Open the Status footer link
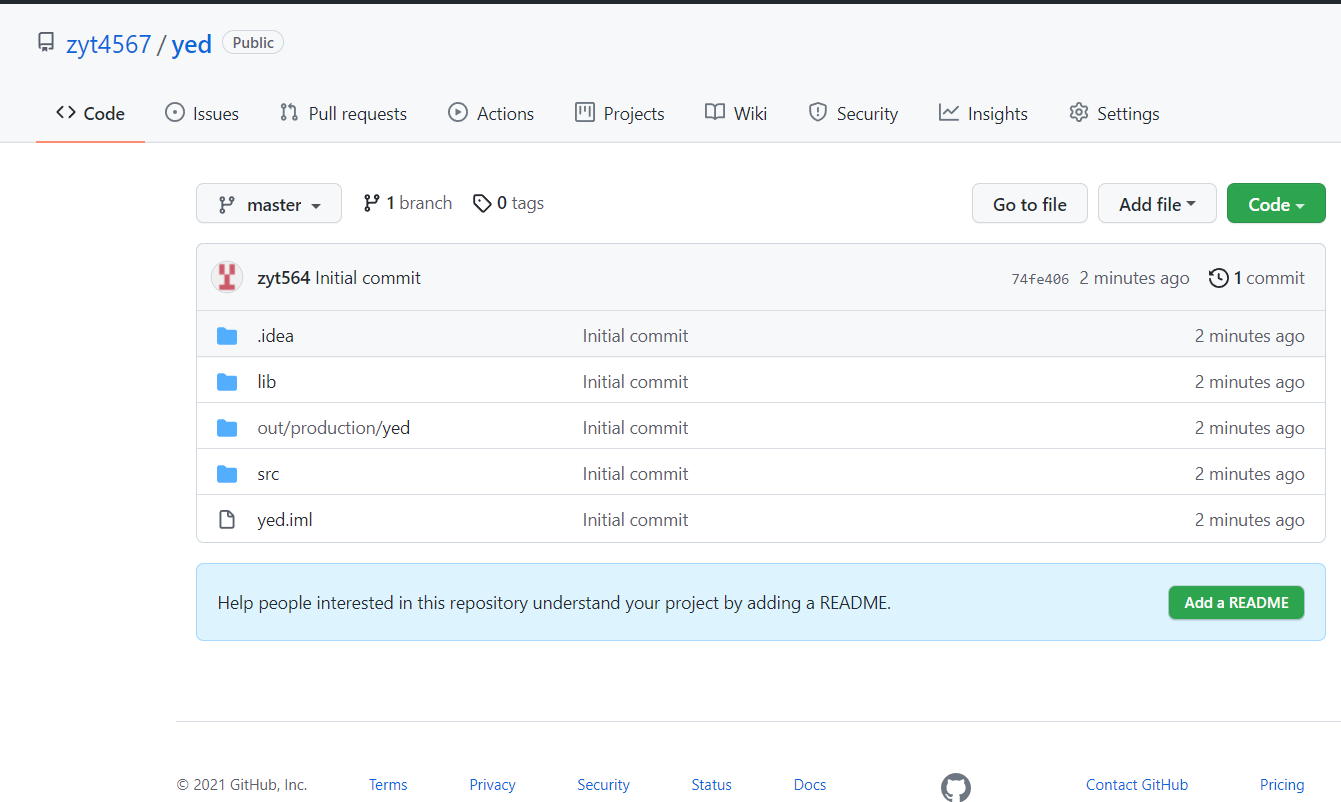The width and height of the screenshot is (1341, 802). (711, 785)
